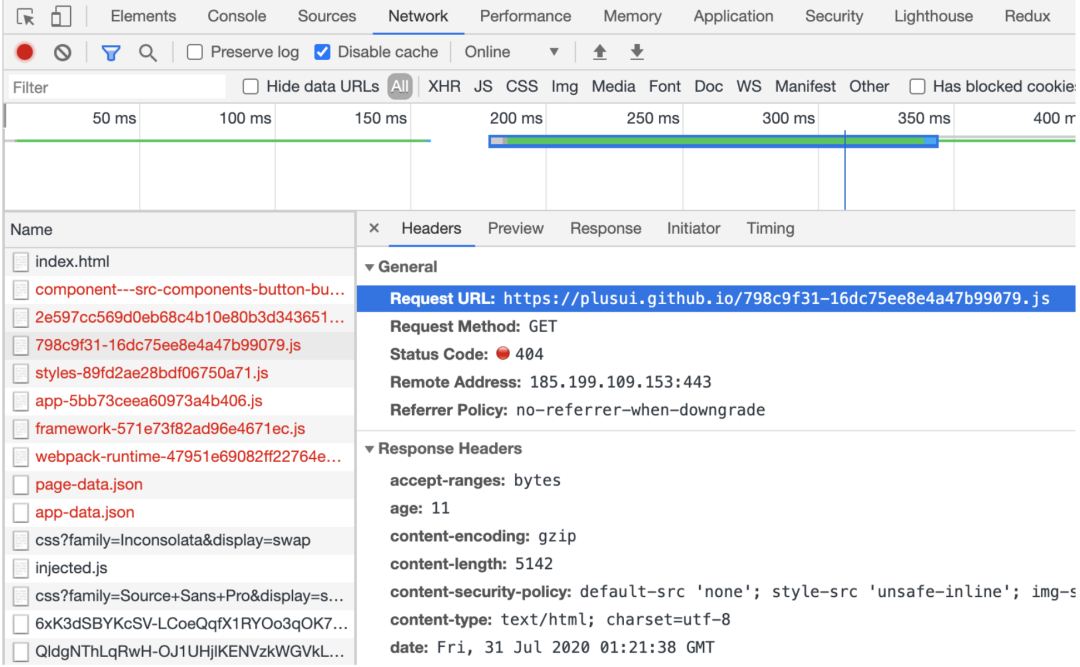Click the file icon beside page-data.json

(x=21, y=485)
